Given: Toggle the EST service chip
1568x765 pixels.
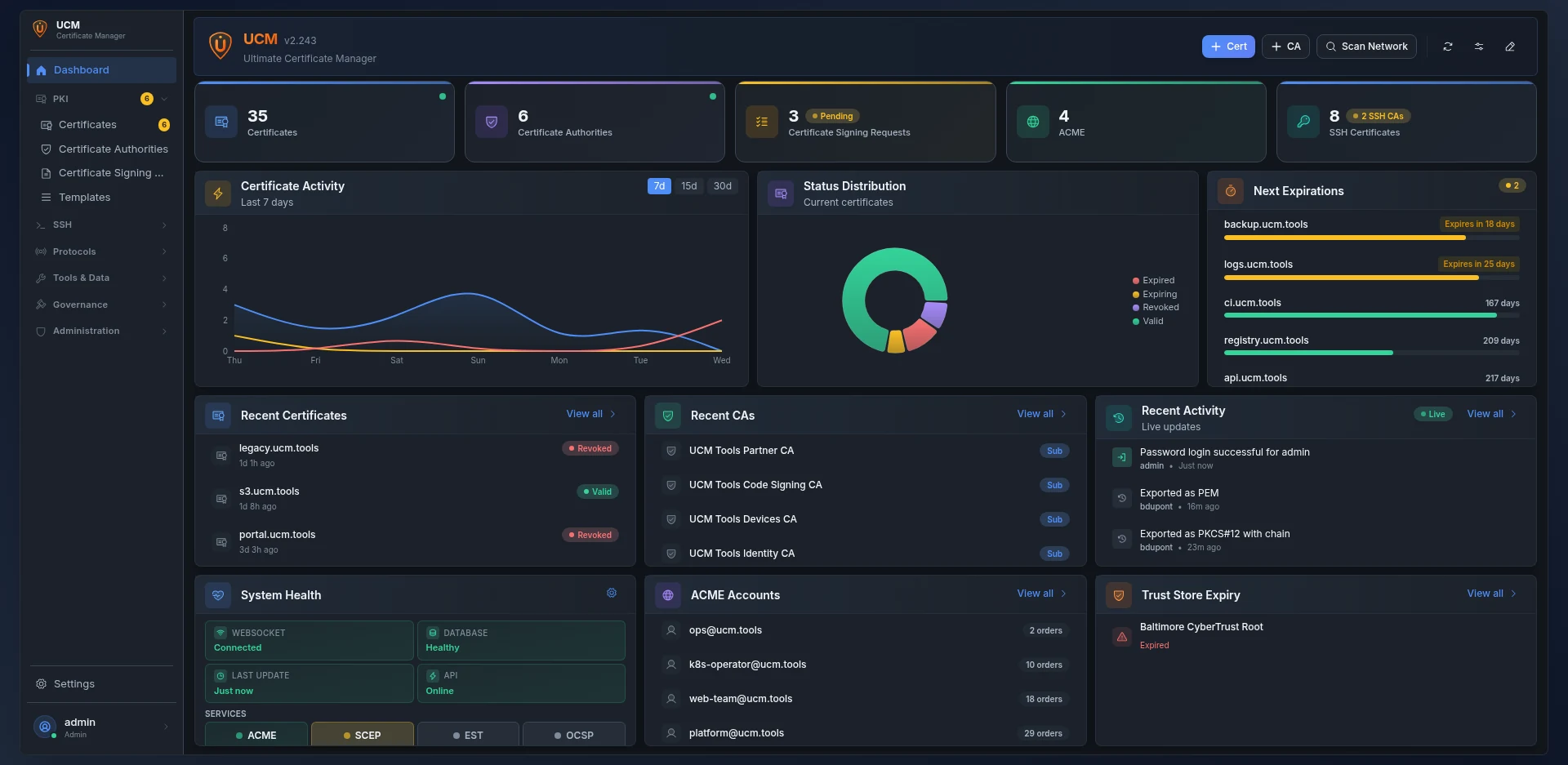Looking at the screenshot, I should tap(468, 735).
